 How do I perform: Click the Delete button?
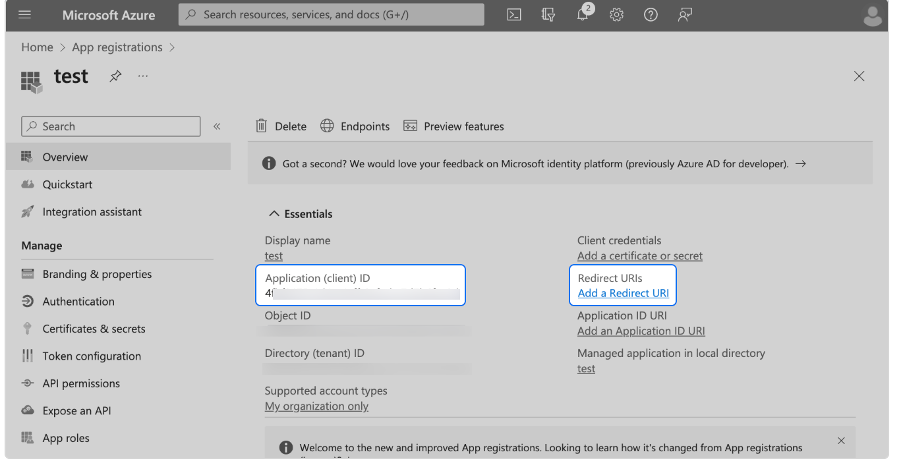281,127
